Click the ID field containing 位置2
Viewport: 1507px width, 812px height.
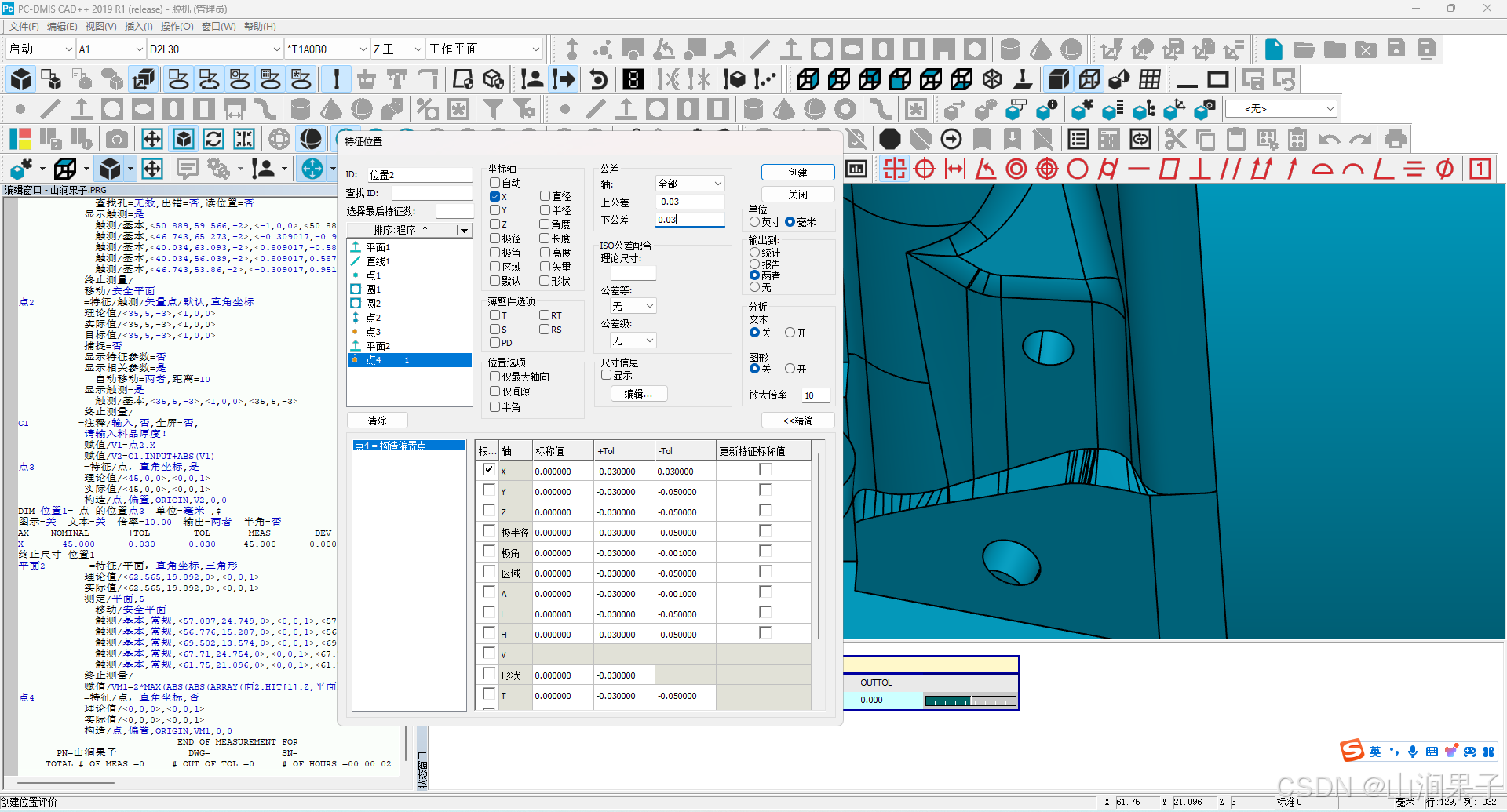click(420, 175)
